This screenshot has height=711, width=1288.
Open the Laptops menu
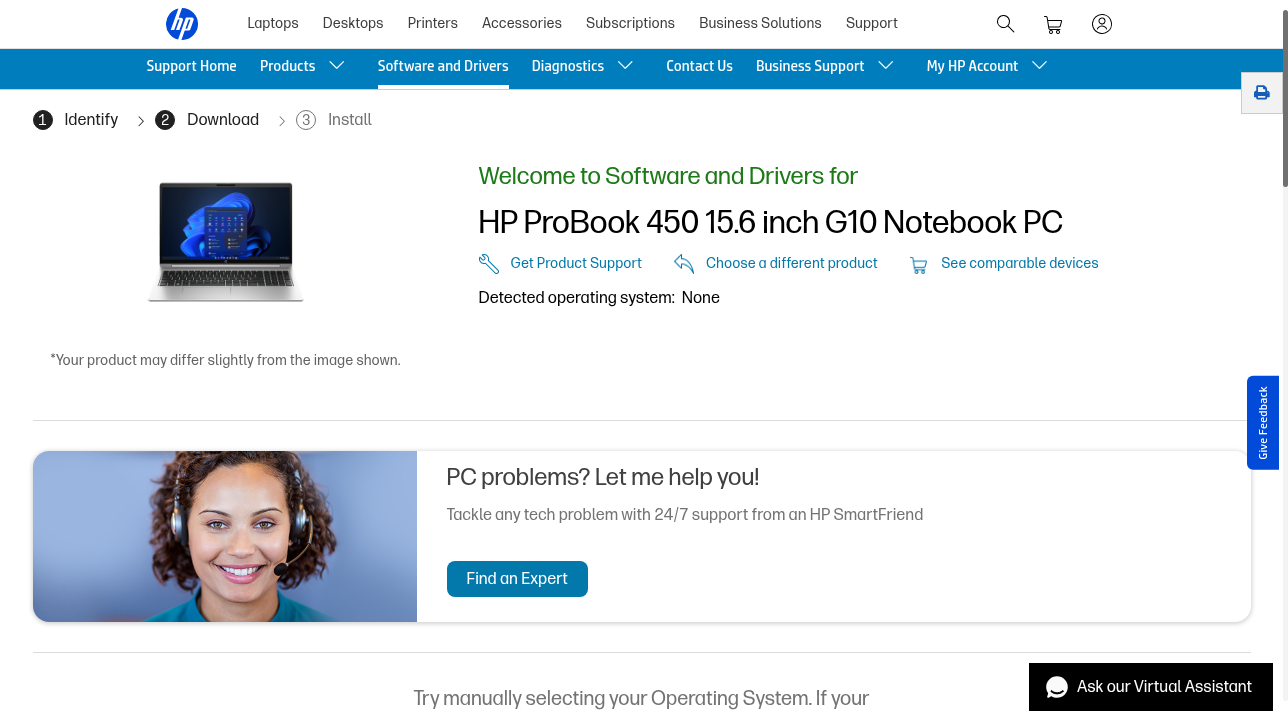click(x=273, y=23)
